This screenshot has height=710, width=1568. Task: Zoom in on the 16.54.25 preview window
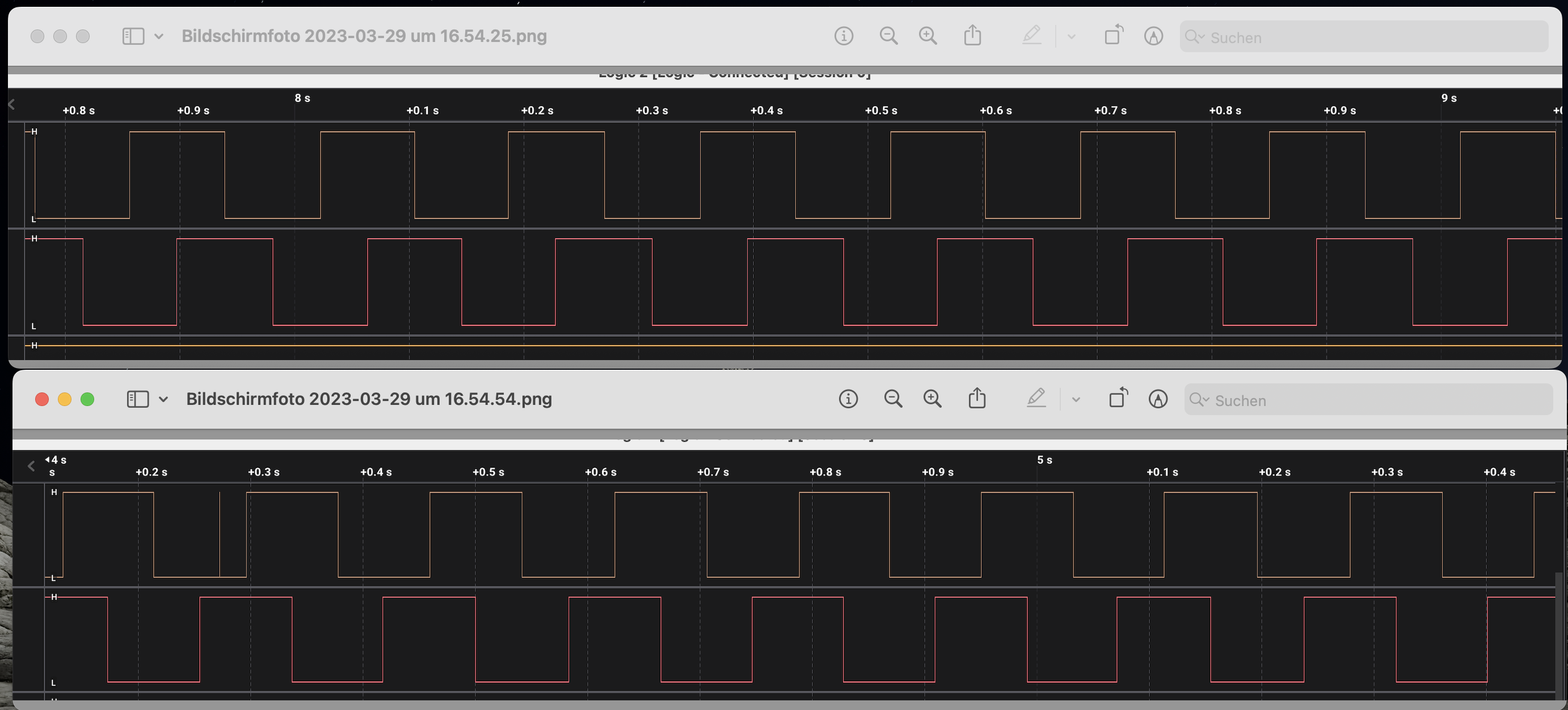coord(927,36)
